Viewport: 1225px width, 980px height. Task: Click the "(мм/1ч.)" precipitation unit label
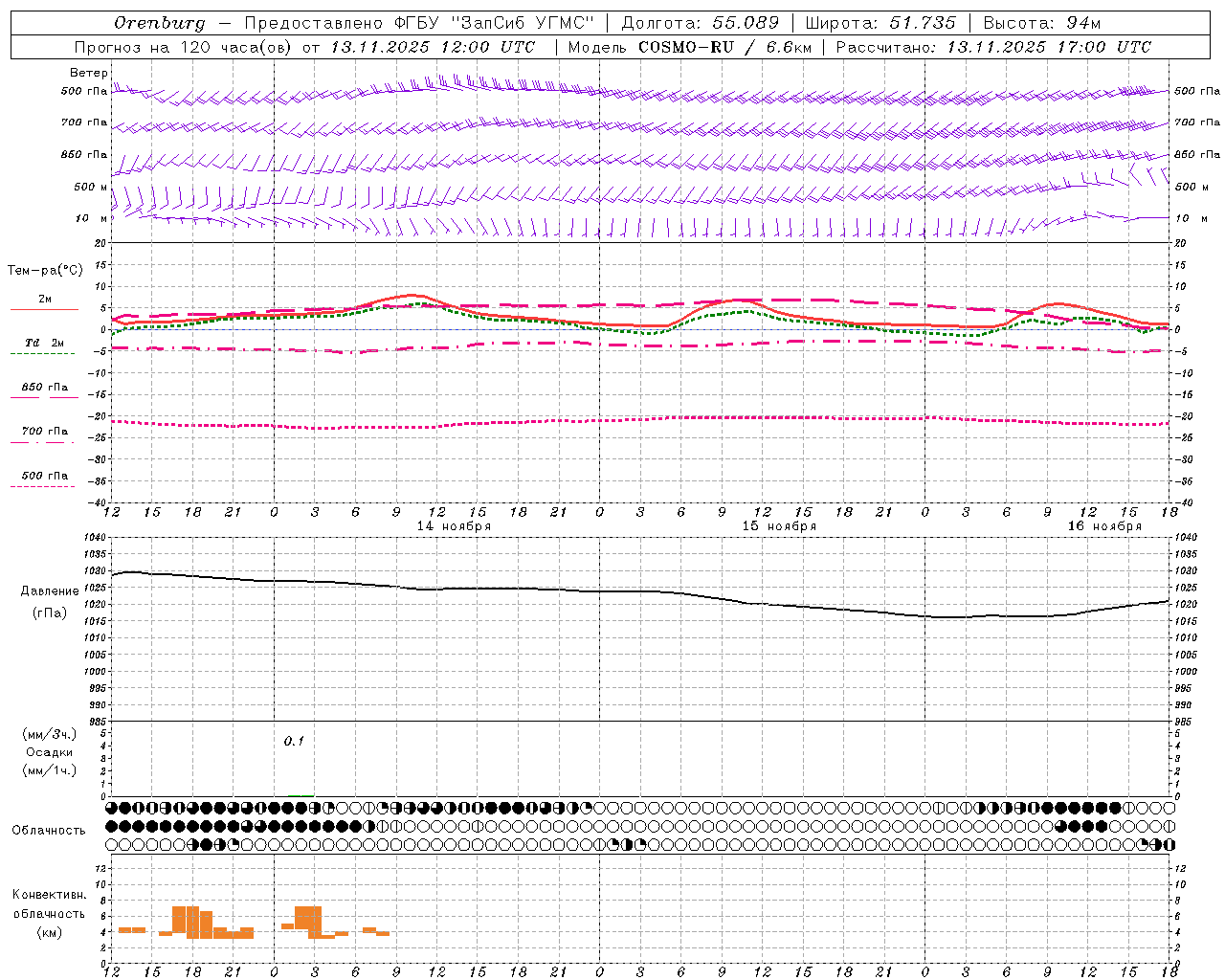pos(49,769)
